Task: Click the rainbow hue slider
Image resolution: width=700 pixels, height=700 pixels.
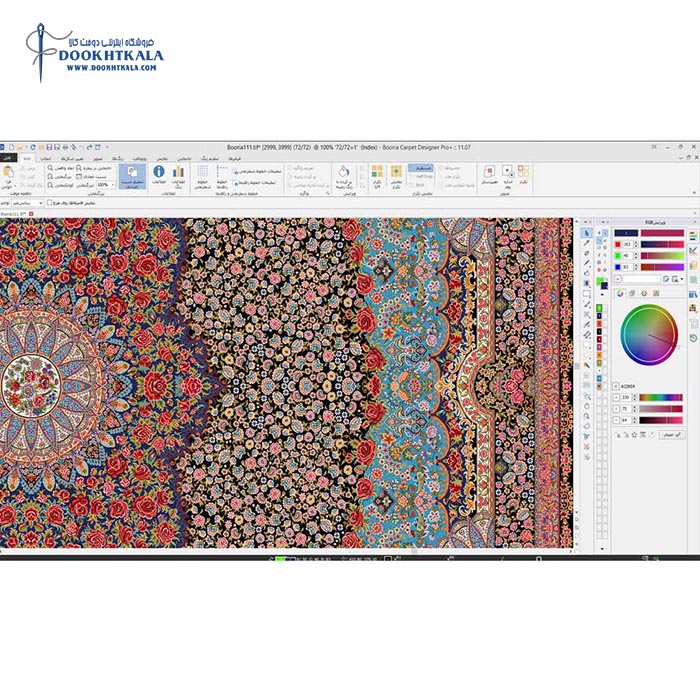Action: click(x=661, y=397)
